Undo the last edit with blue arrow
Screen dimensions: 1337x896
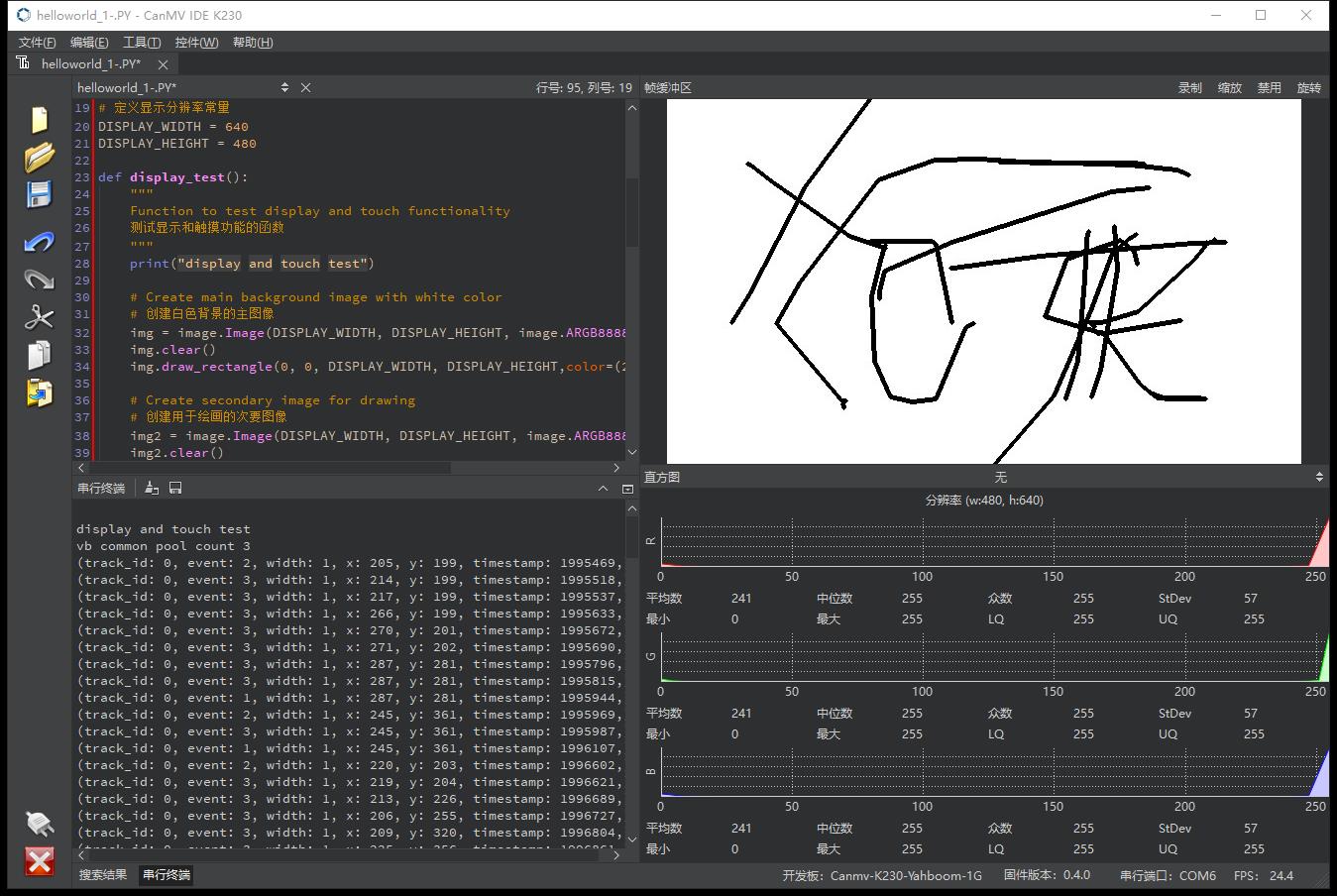point(39,242)
